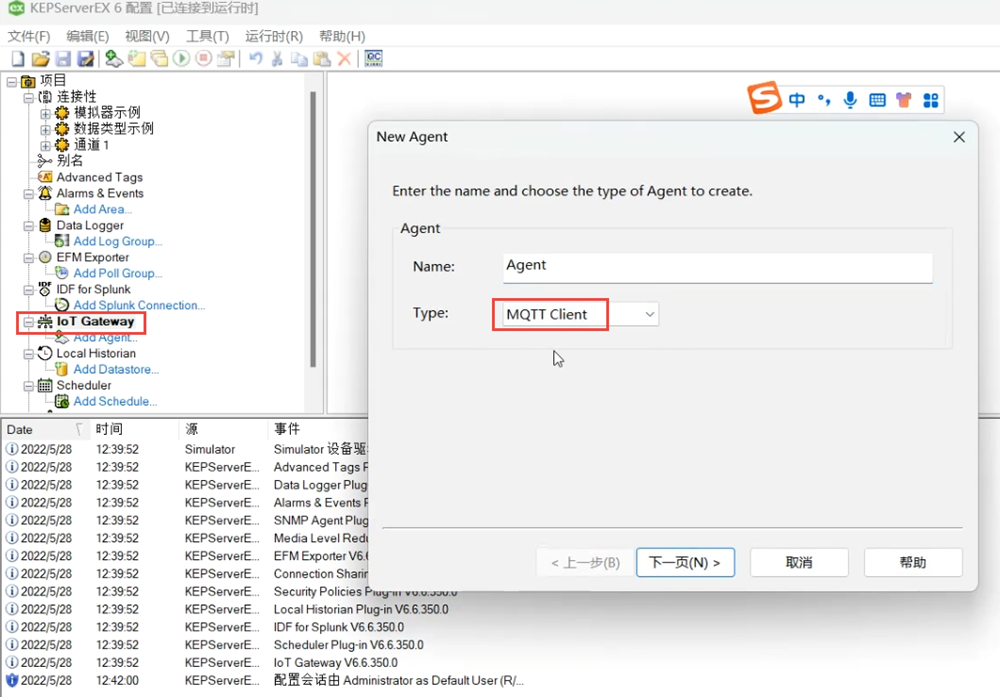The width and height of the screenshot is (1000, 697).
Task: Toggle the Chinese/English 中 input mode
Action: point(797,100)
